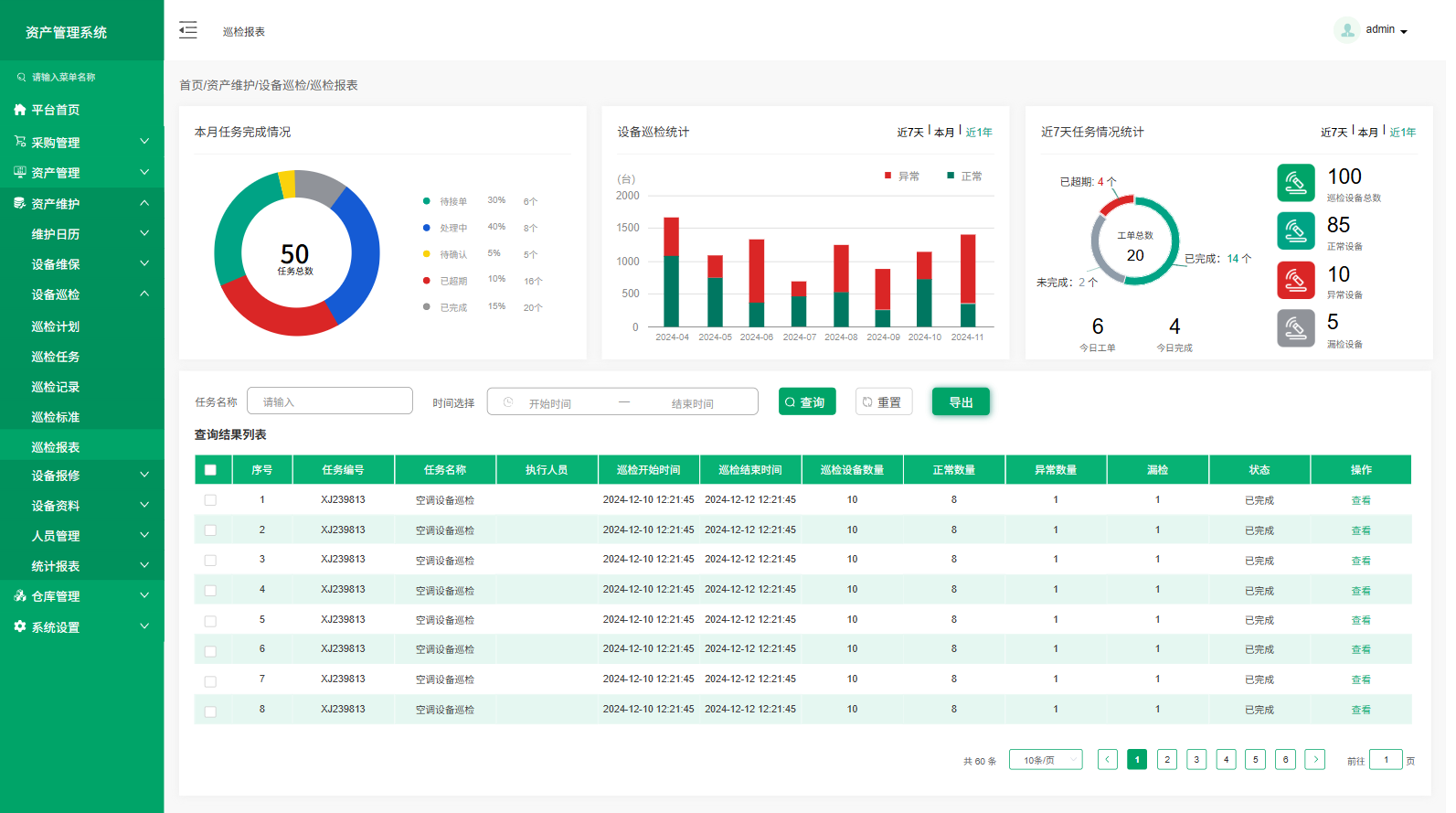
Task: Check the checkbox for row 1
Action: pos(210,500)
